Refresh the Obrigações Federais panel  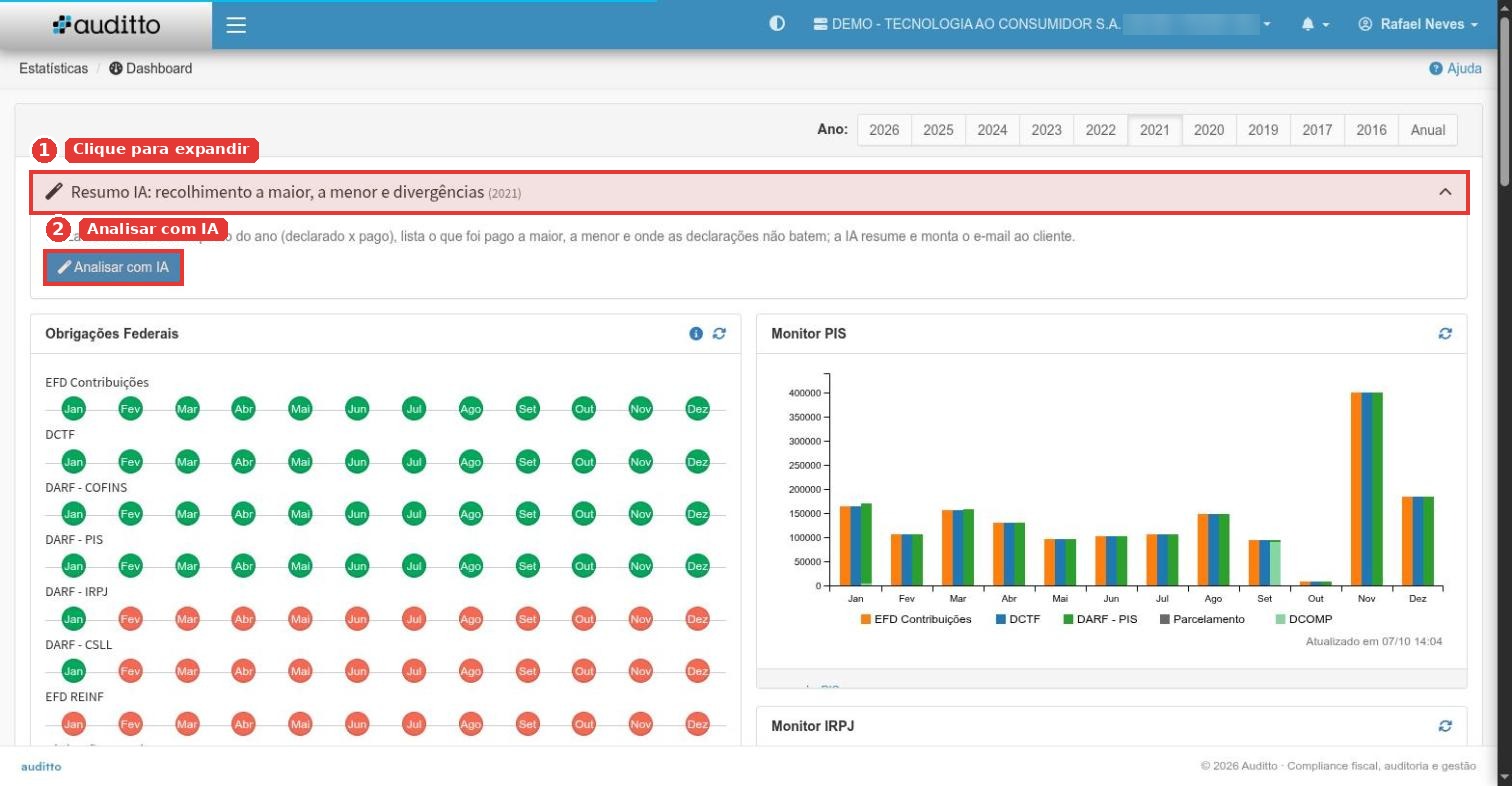pyautogui.click(x=719, y=334)
